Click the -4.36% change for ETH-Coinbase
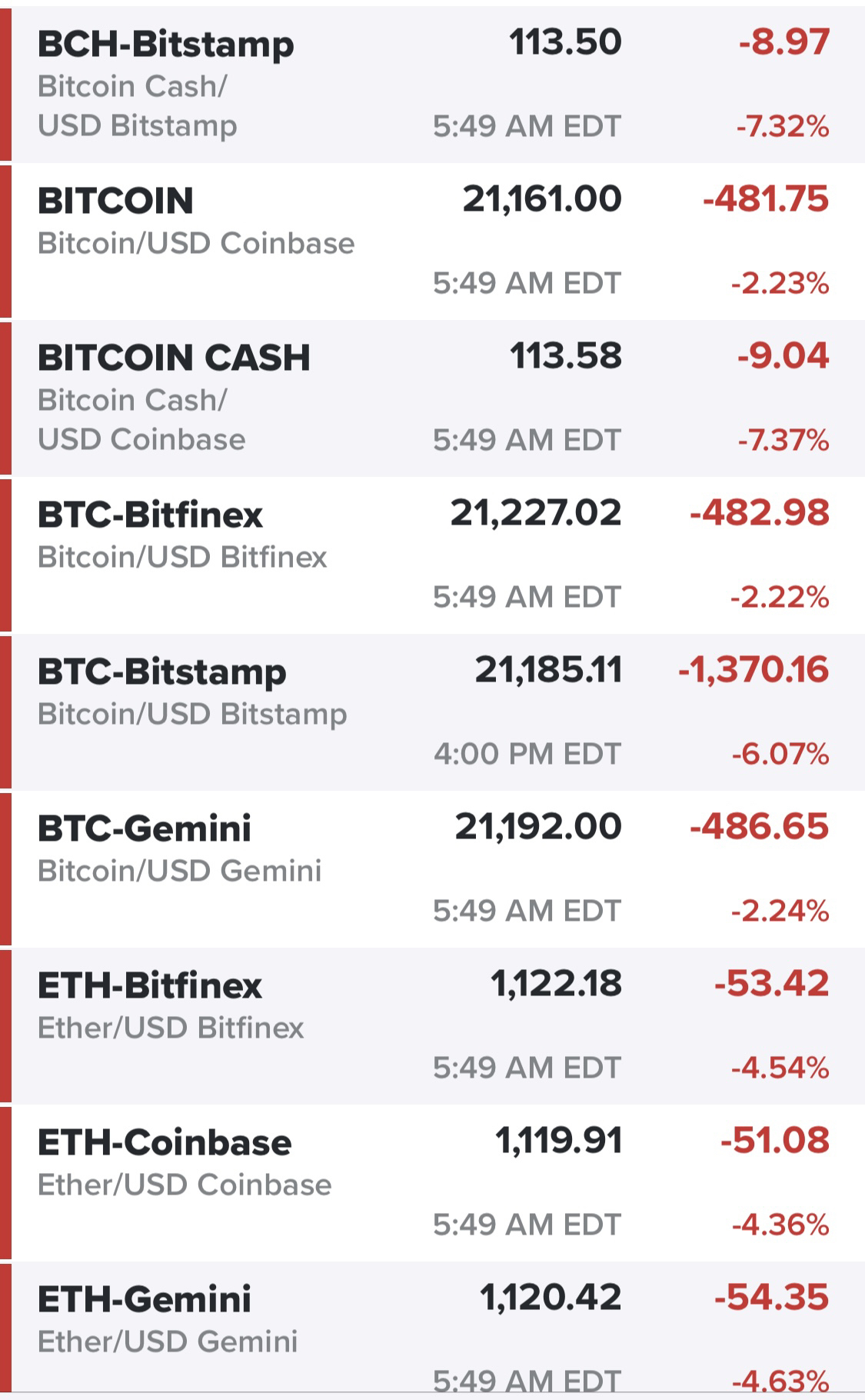Viewport: 865px width, 1400px height. click(x=780, y=1225)
